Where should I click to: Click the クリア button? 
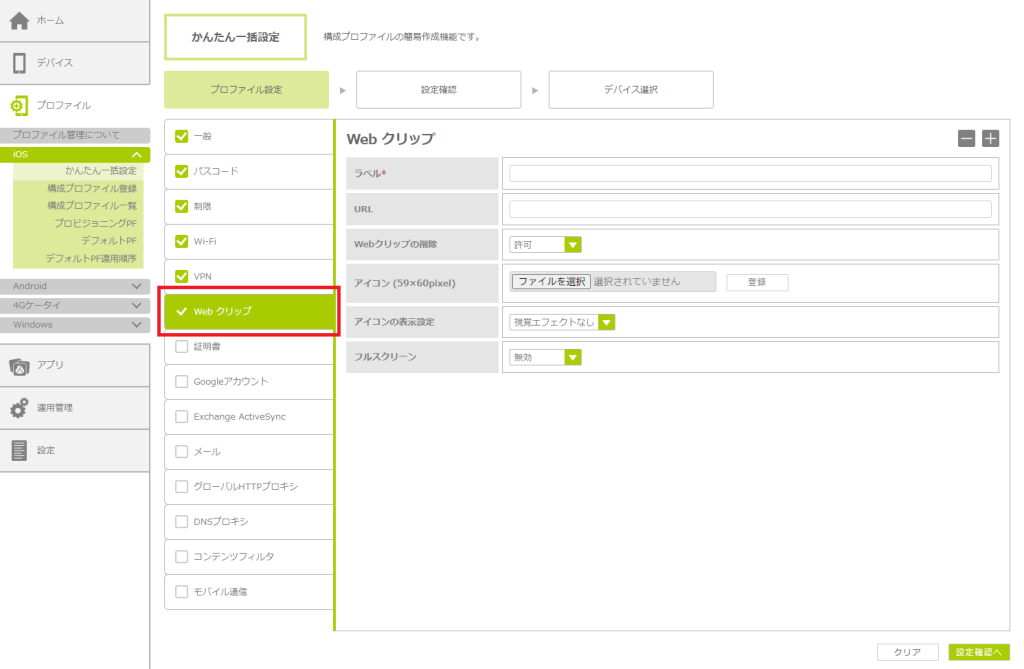(907, 652)
